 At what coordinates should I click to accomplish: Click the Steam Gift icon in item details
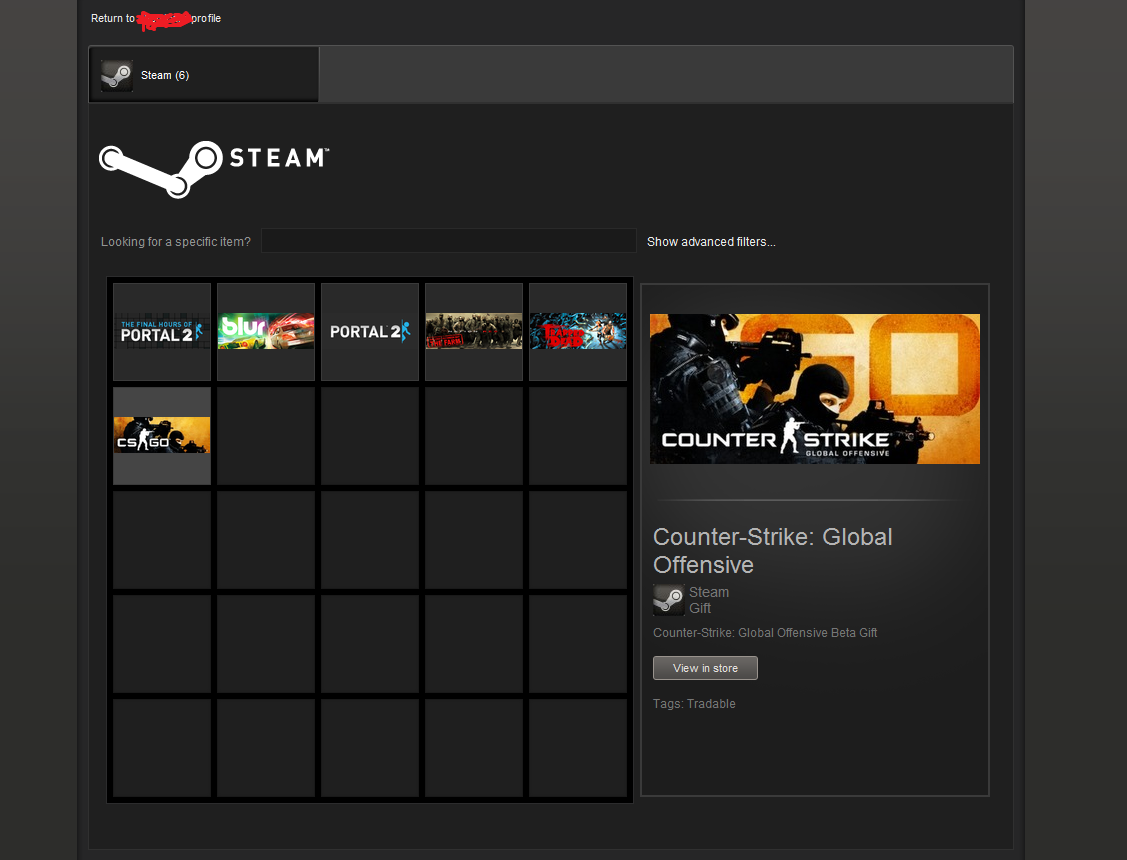(x=668, y=600)
